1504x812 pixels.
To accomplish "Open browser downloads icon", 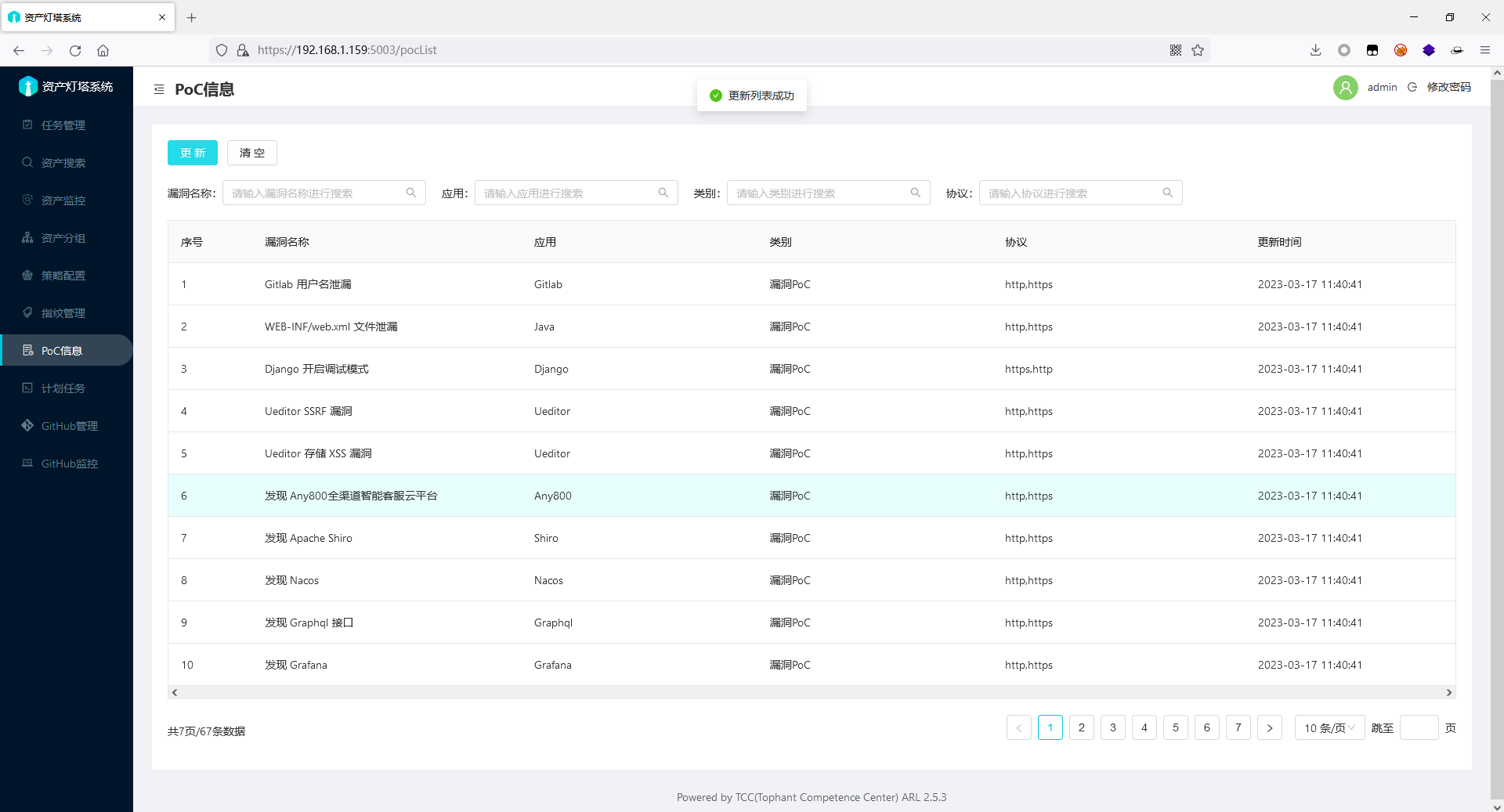I will [1315, 50].
